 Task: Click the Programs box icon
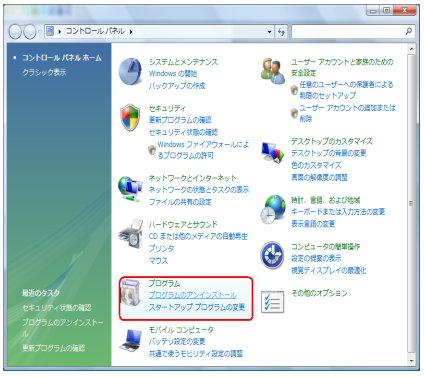coord(131,293)
